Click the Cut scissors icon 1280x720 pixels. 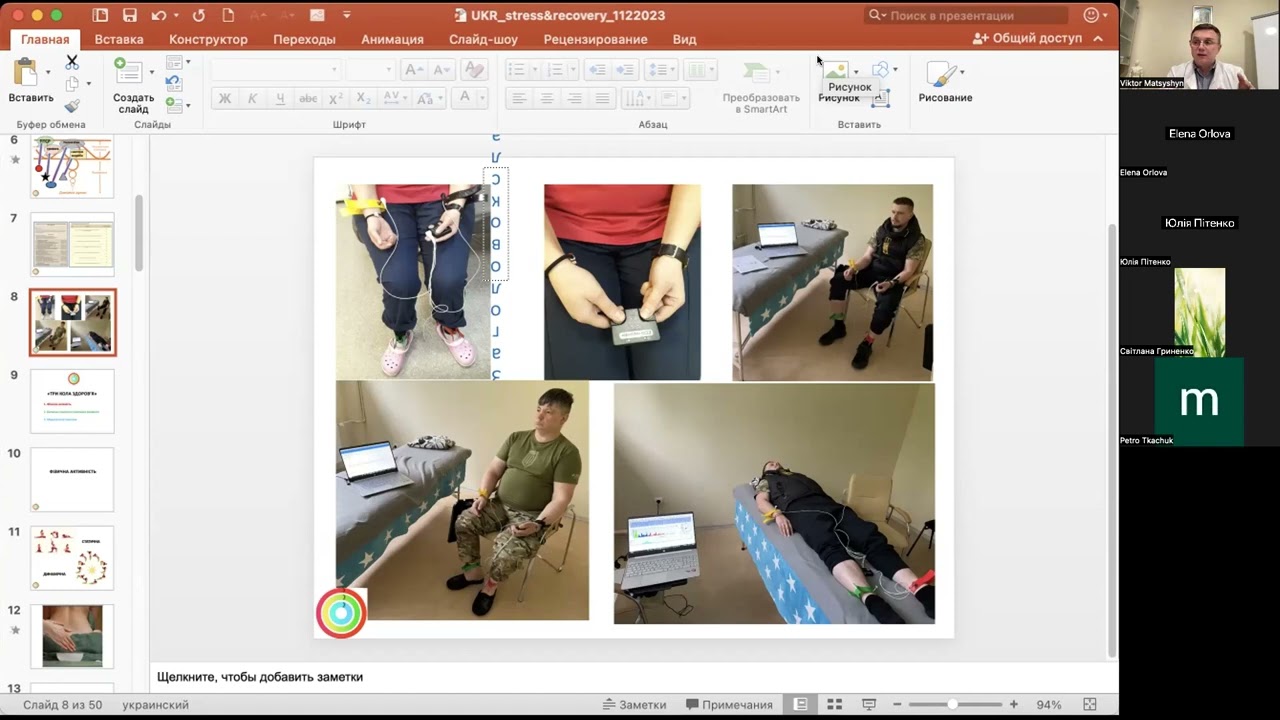pos(72,62)
